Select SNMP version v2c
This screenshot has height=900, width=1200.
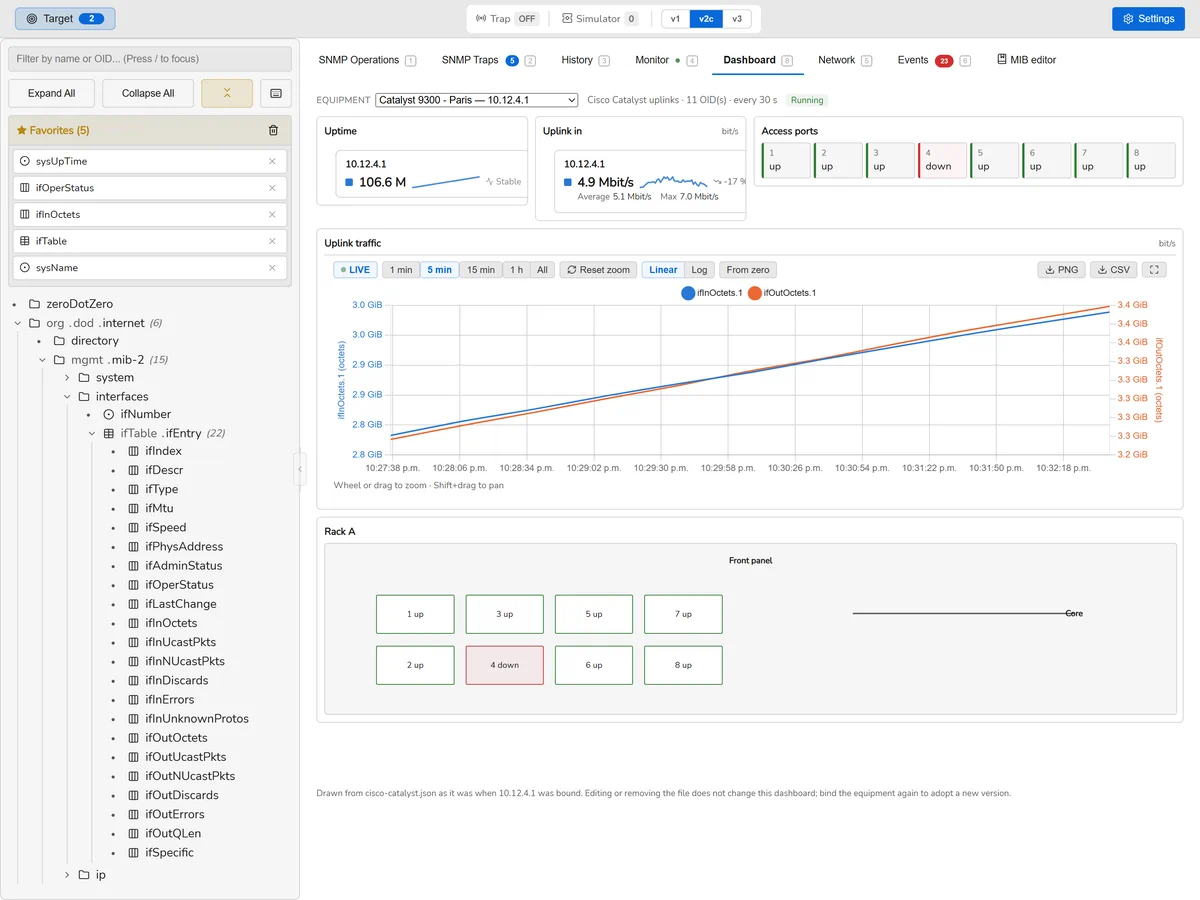(x=706, y=19)
